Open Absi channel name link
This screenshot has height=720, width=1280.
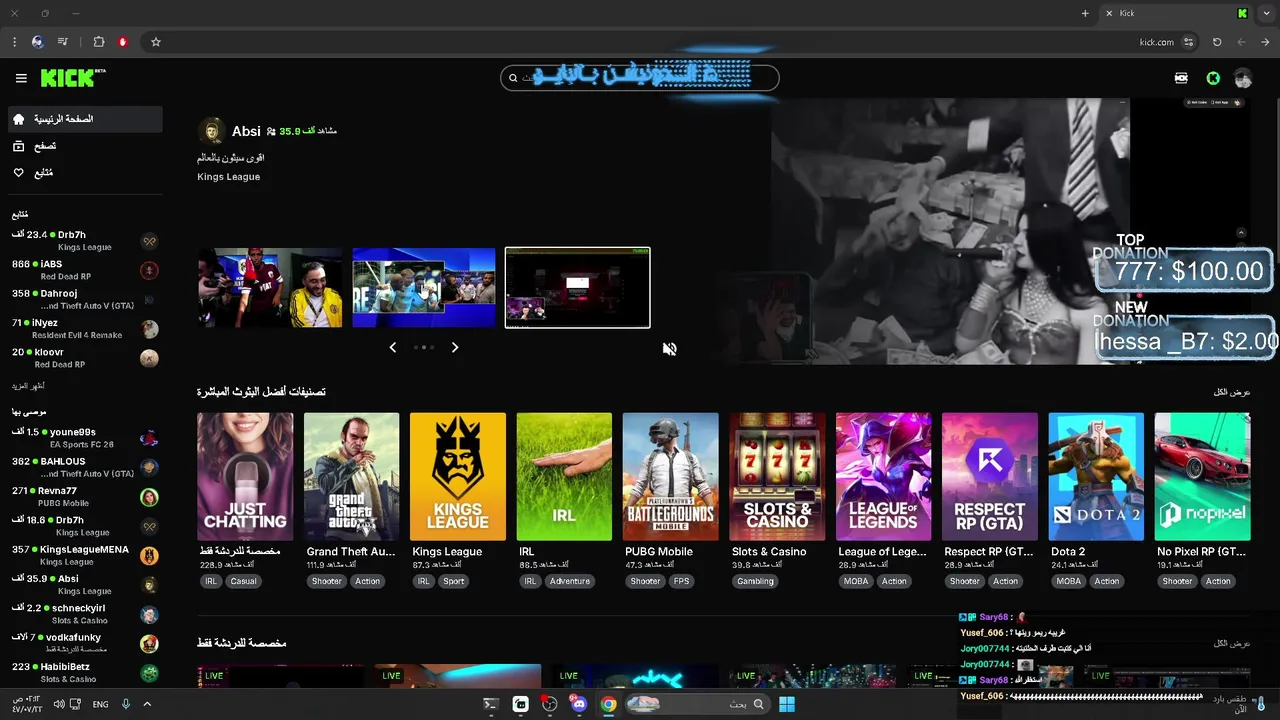(x=246, y=131)
